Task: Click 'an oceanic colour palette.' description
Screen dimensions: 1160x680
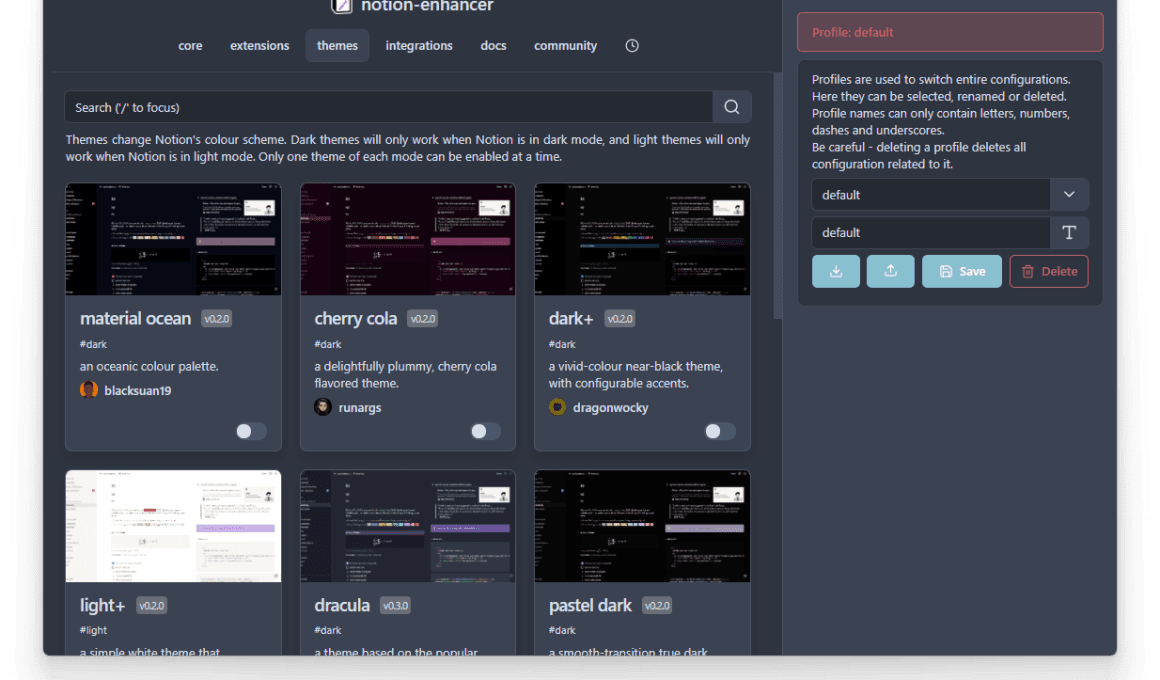Action: 149,366
